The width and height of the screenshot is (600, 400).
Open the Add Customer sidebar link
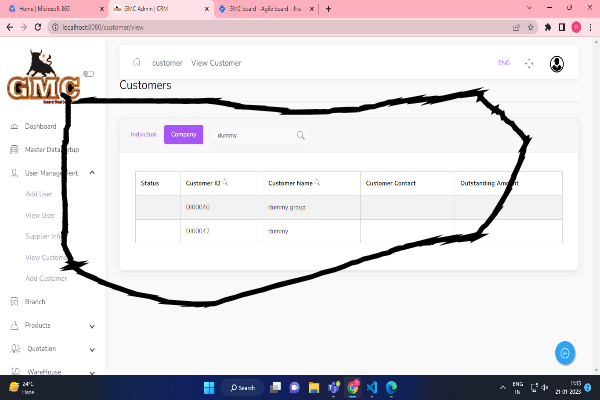45,278
